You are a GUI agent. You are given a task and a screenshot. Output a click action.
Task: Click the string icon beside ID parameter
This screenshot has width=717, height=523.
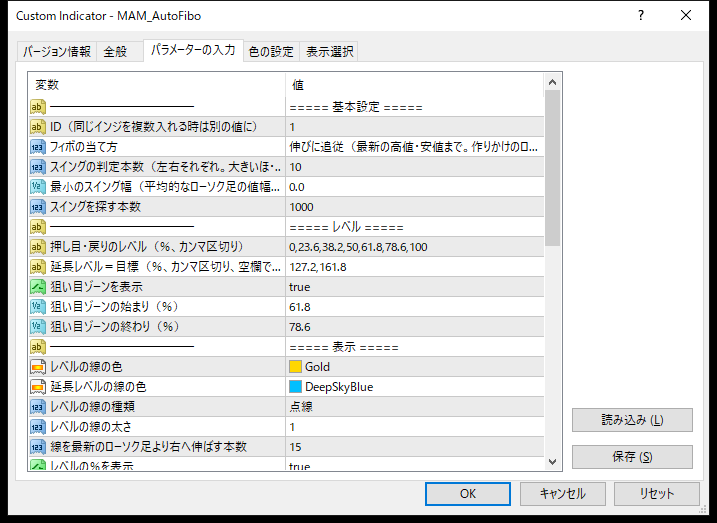38,127
